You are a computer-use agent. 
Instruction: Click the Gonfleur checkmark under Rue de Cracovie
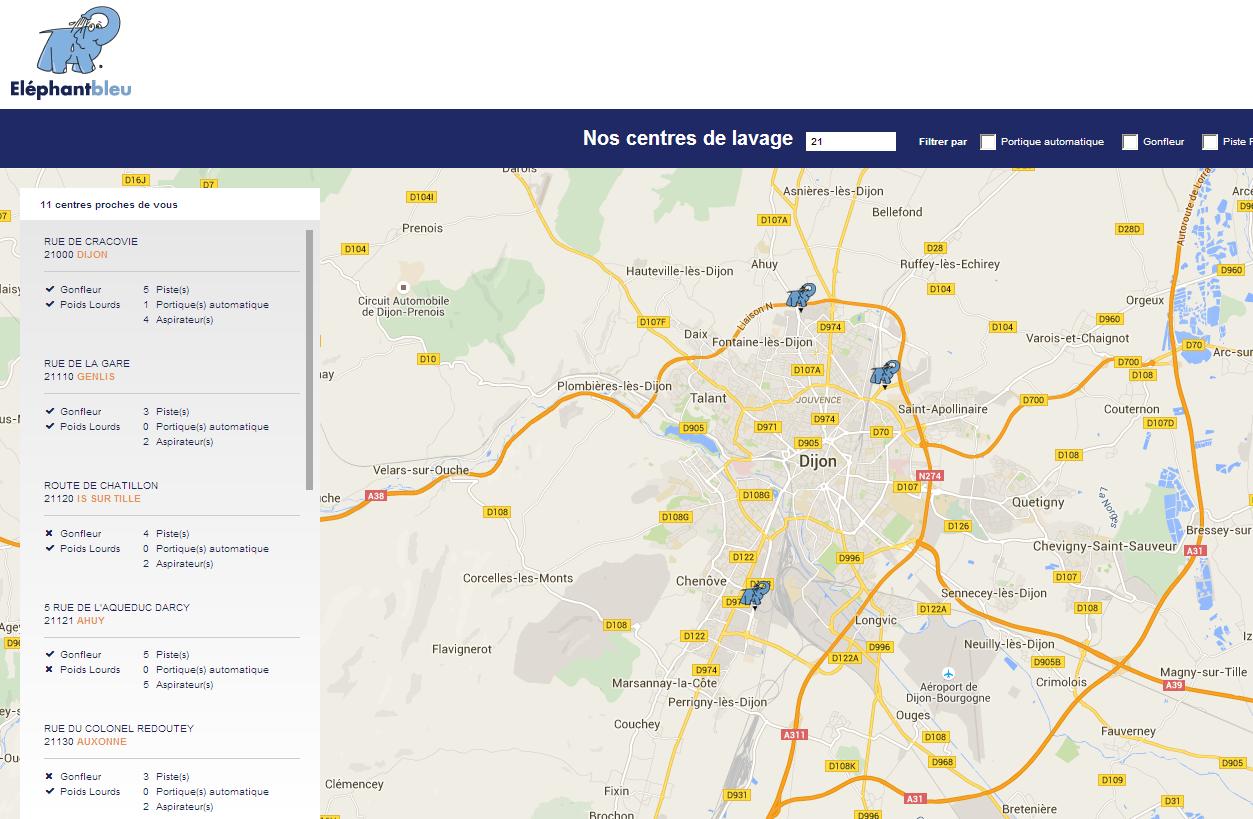[49, 289]
